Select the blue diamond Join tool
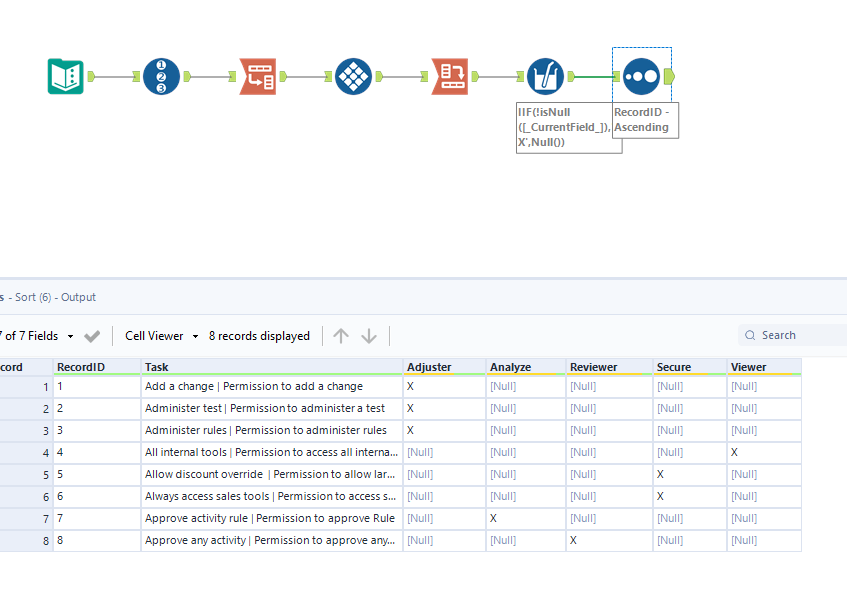The width and height of the screenshot is (847, 602). point(353,76)
